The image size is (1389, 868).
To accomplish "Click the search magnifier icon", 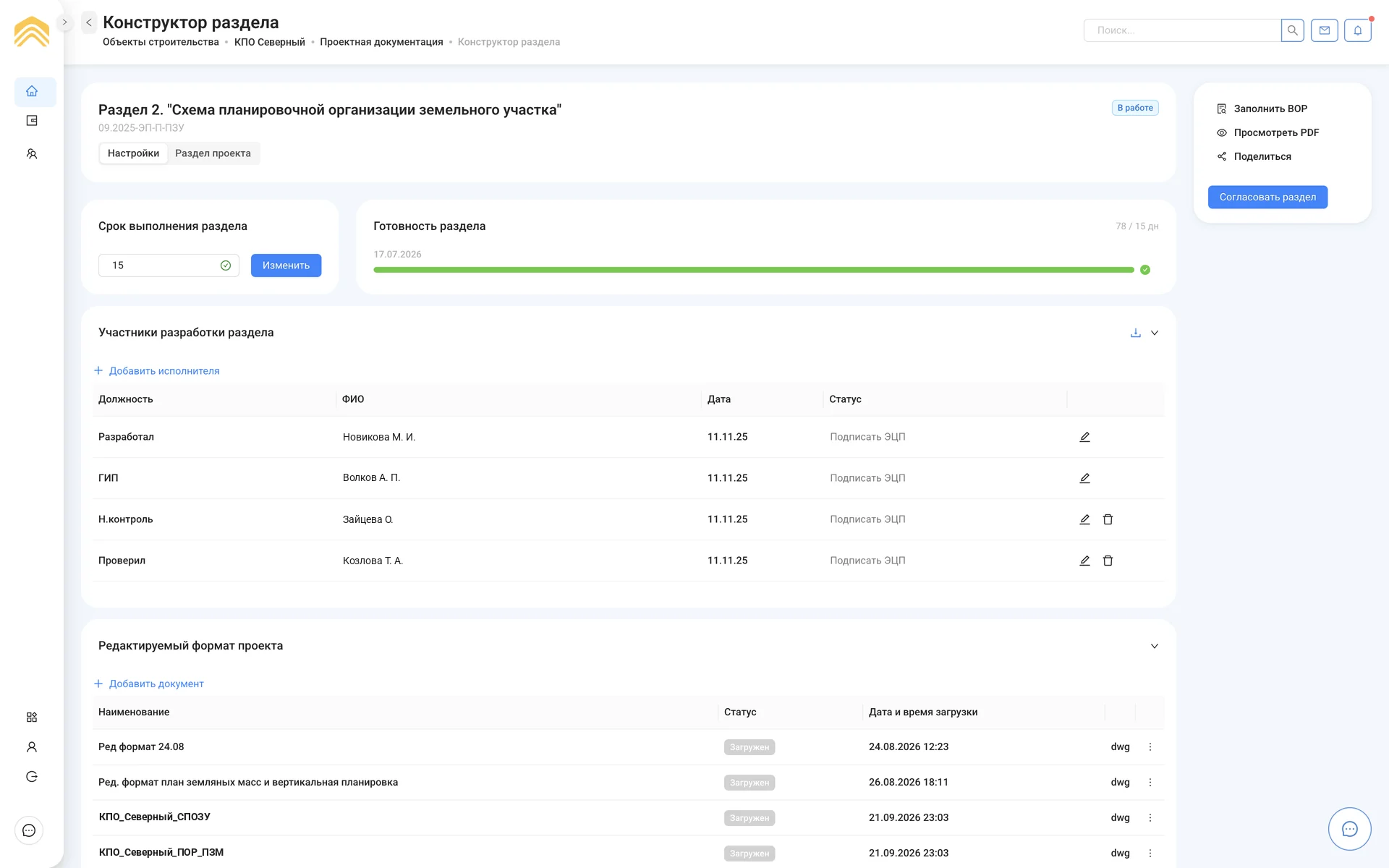I will coord(1292,30).
